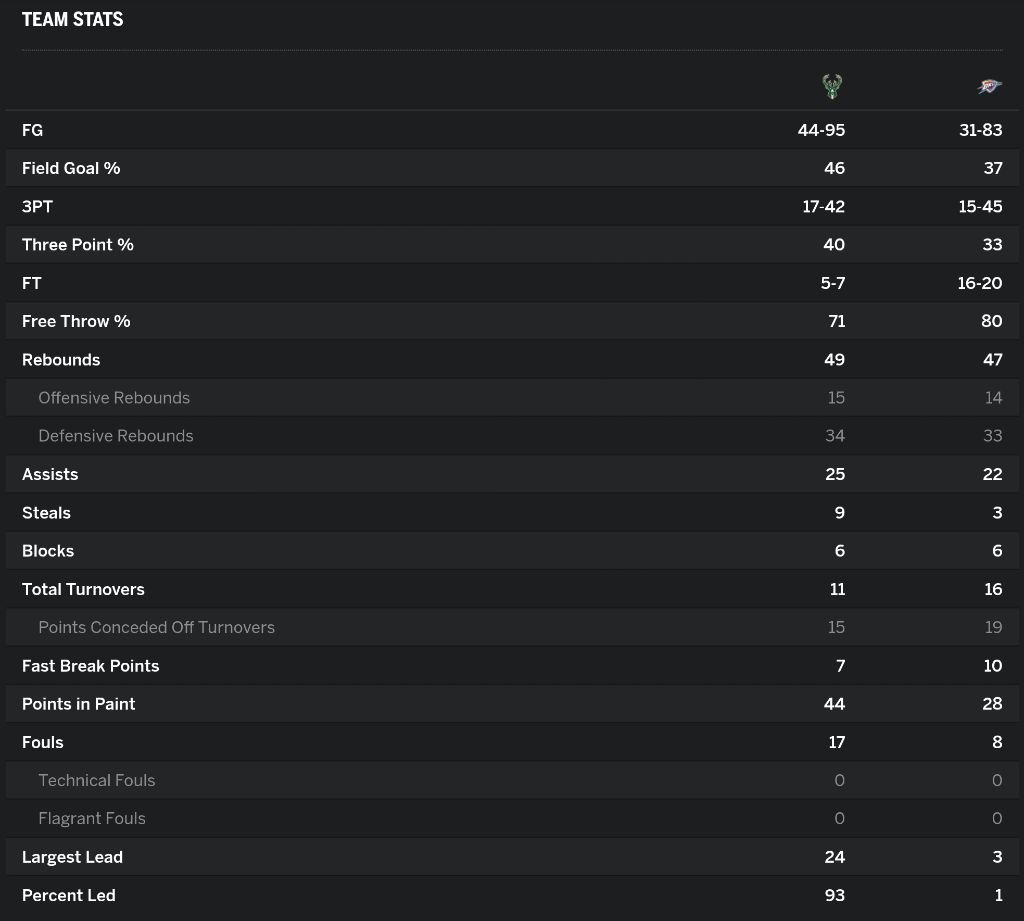Click the Oklahoma City Thunder team logo
Screen dimensions: 1024x921
[989, 86]
